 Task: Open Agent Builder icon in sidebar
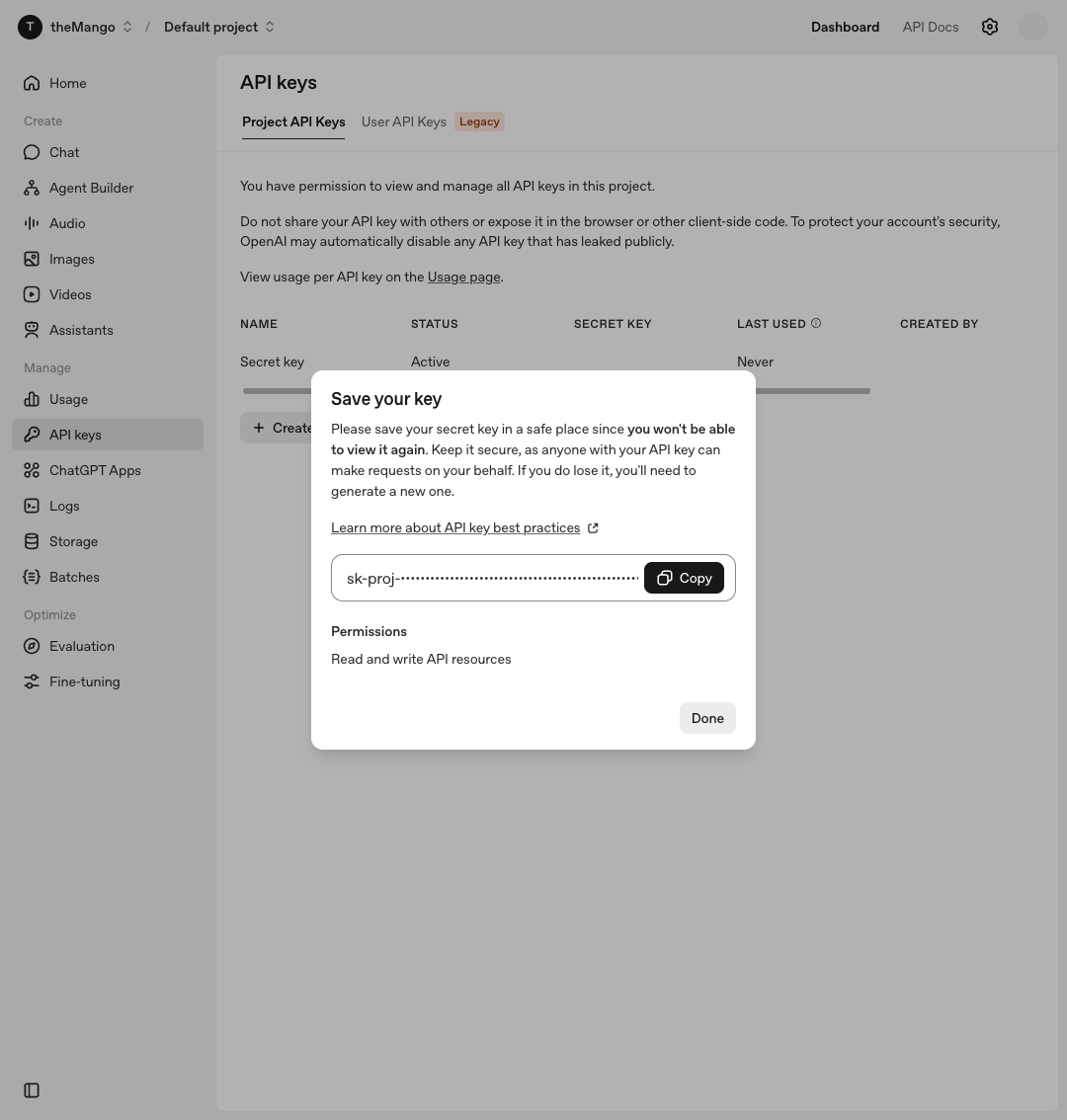coord(32,188)
